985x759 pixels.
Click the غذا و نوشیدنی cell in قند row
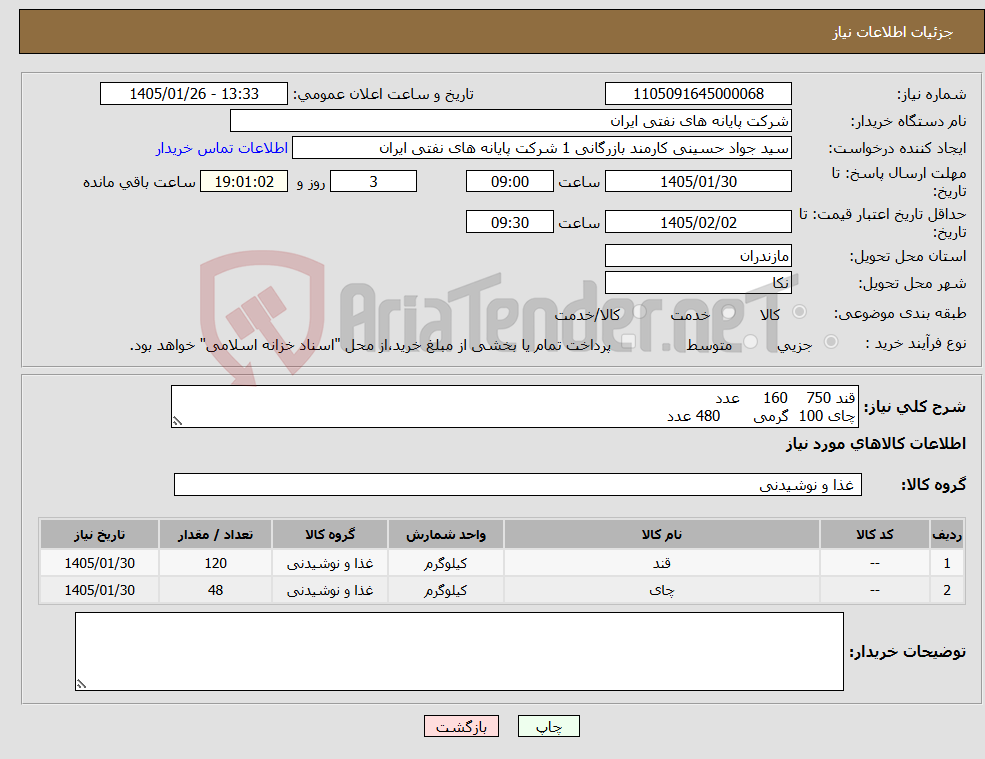coord(330,563)
